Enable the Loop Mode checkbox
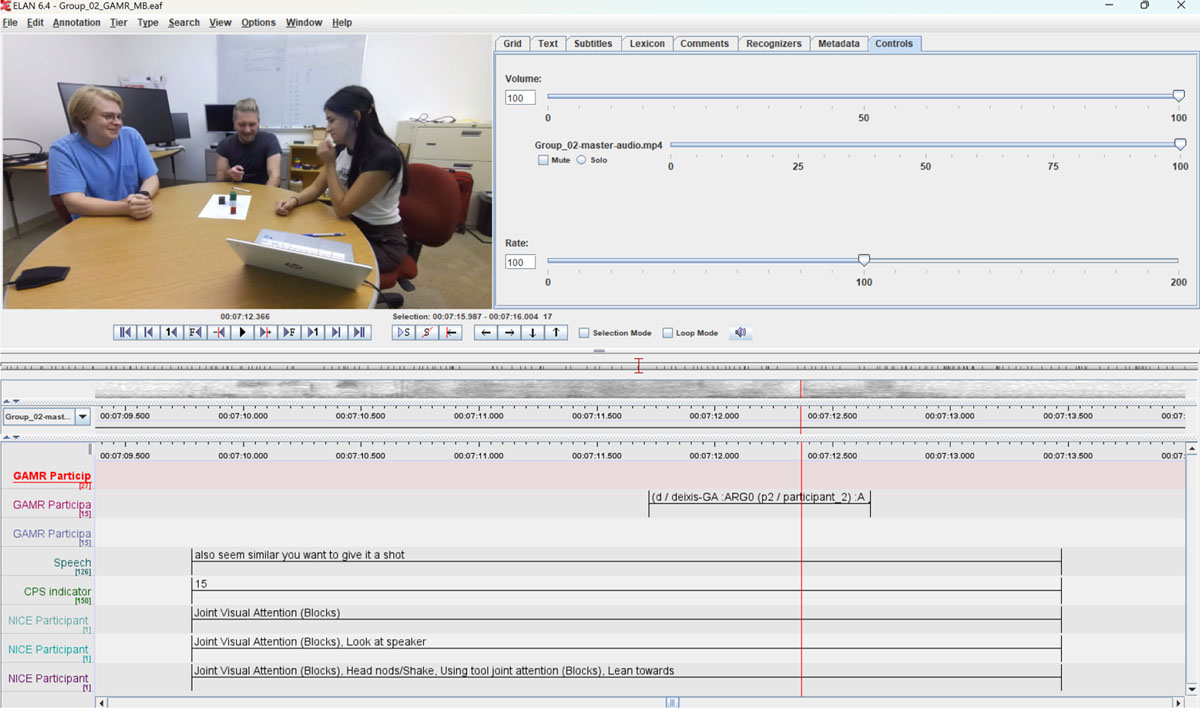This screenshot has width=1200, height=708. 668,333
